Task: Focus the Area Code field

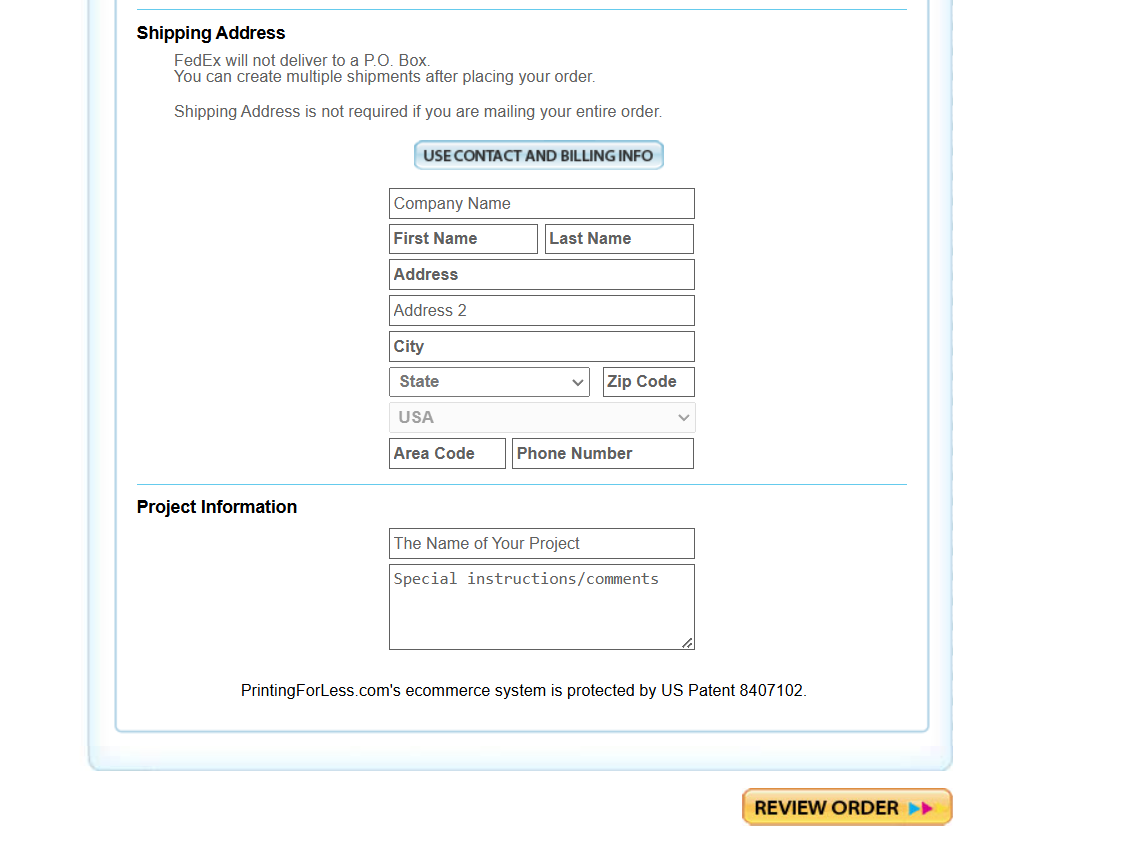Action: click(447, 453)
